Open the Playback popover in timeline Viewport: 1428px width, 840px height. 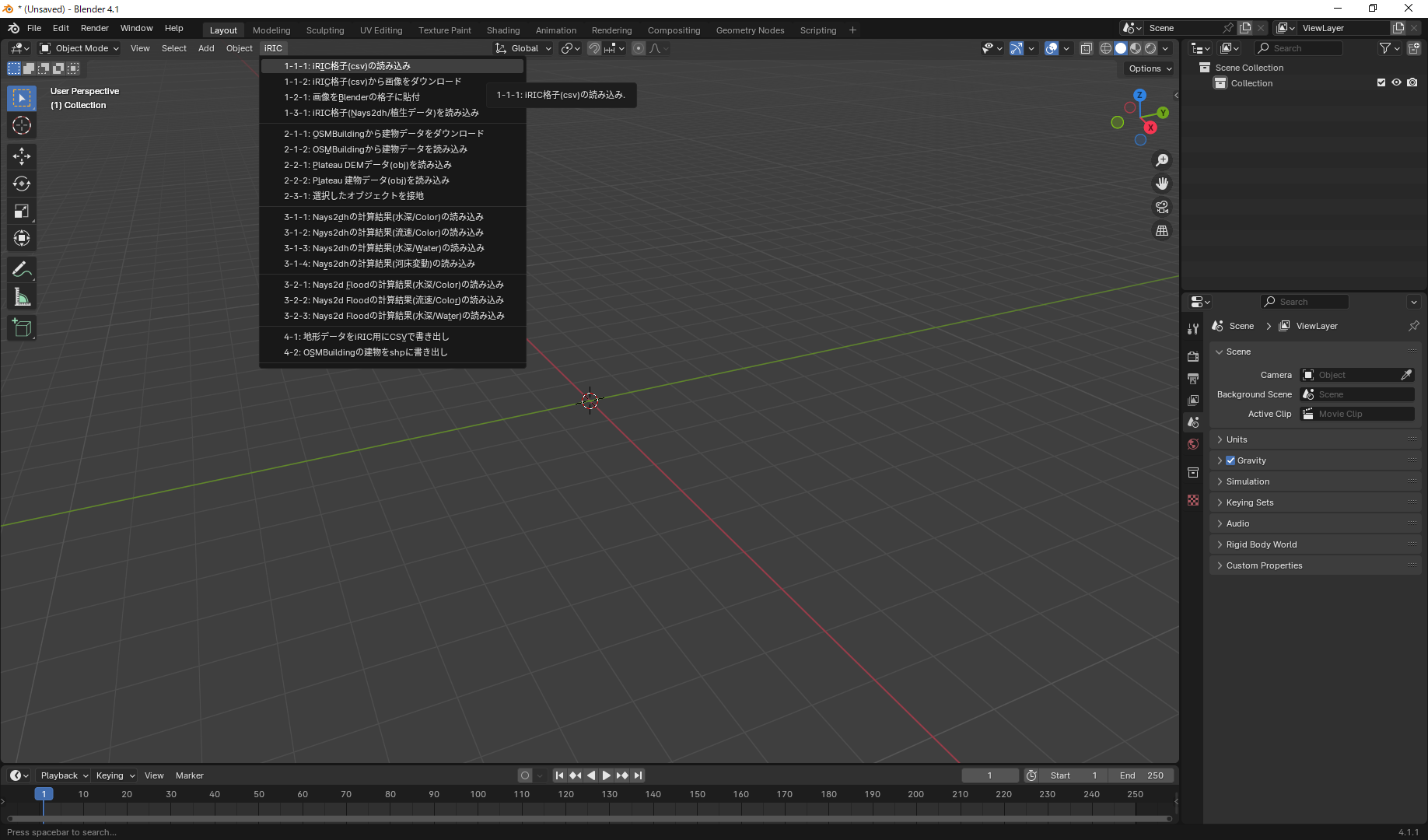click(x=64, y=775)
